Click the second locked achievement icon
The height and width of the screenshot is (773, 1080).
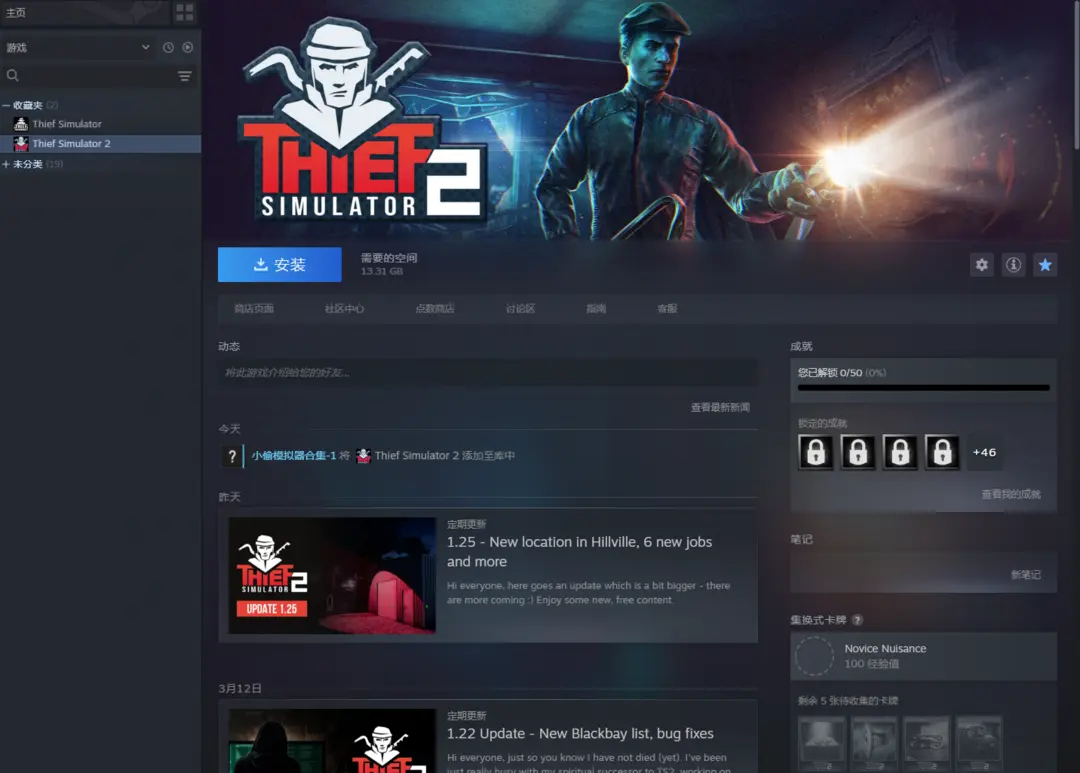coord(858,453)
